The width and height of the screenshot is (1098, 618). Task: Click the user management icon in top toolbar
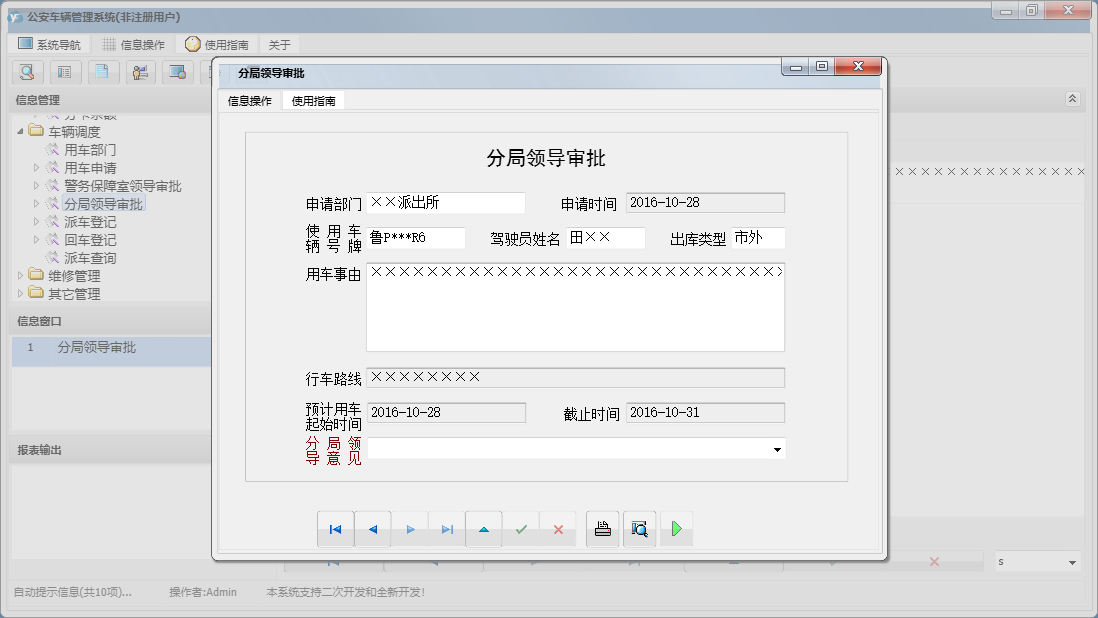pos(141,72)
